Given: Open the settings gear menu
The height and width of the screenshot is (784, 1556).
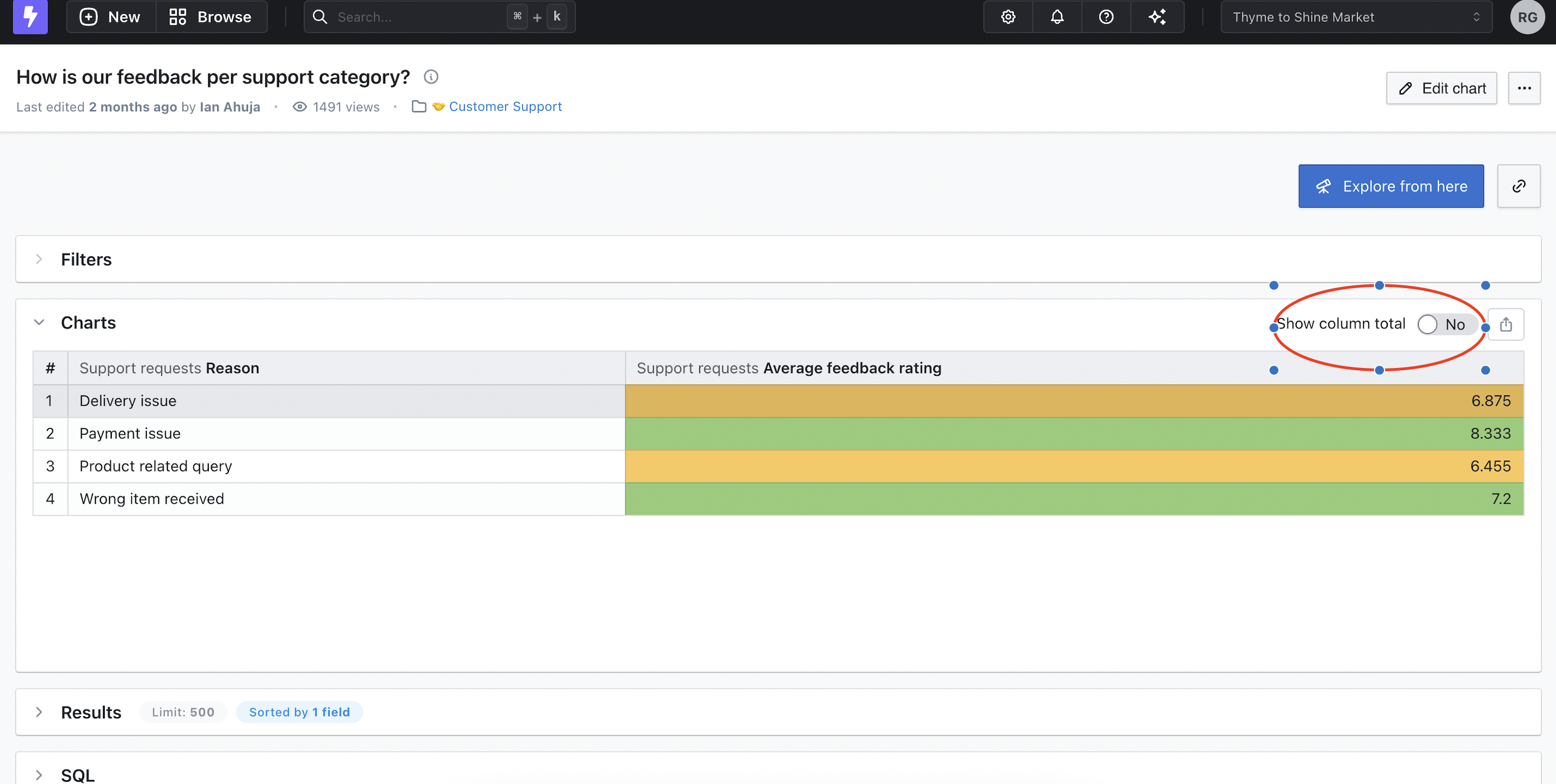Looking at the screenshot, I should (1007, 17).
